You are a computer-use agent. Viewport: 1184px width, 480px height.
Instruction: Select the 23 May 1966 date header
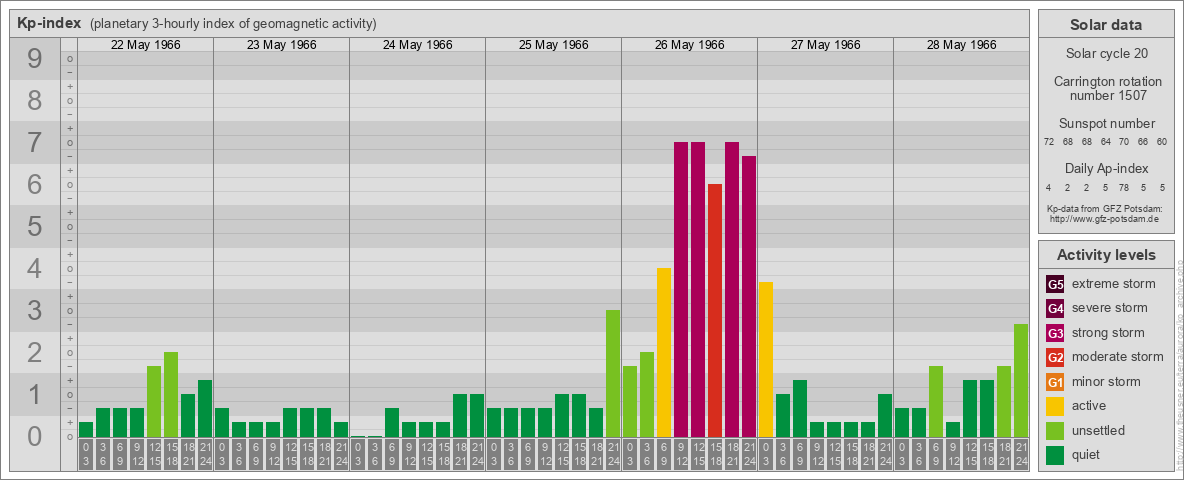pos(282,45)
